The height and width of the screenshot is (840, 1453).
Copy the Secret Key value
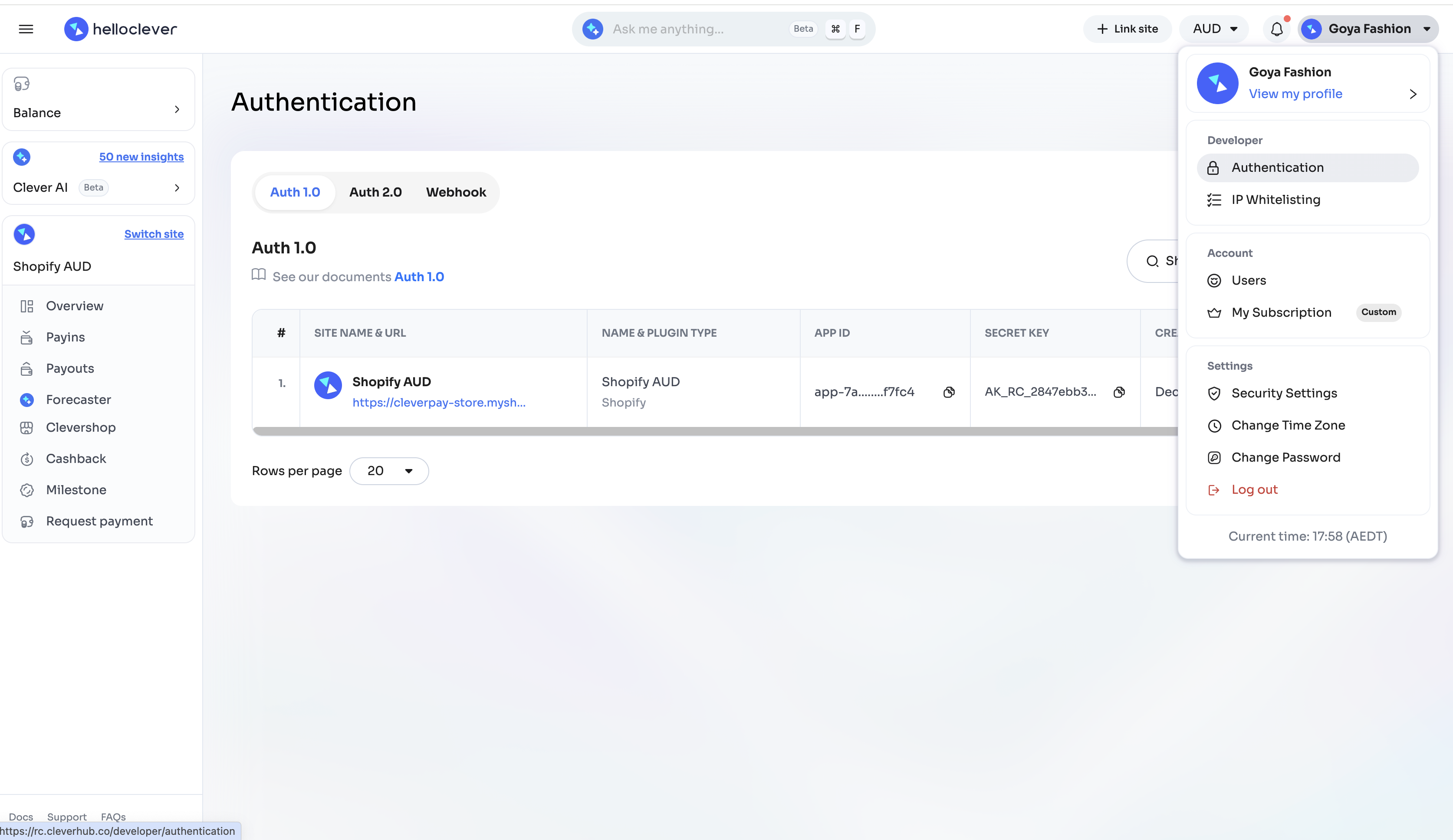(1118, 392)
